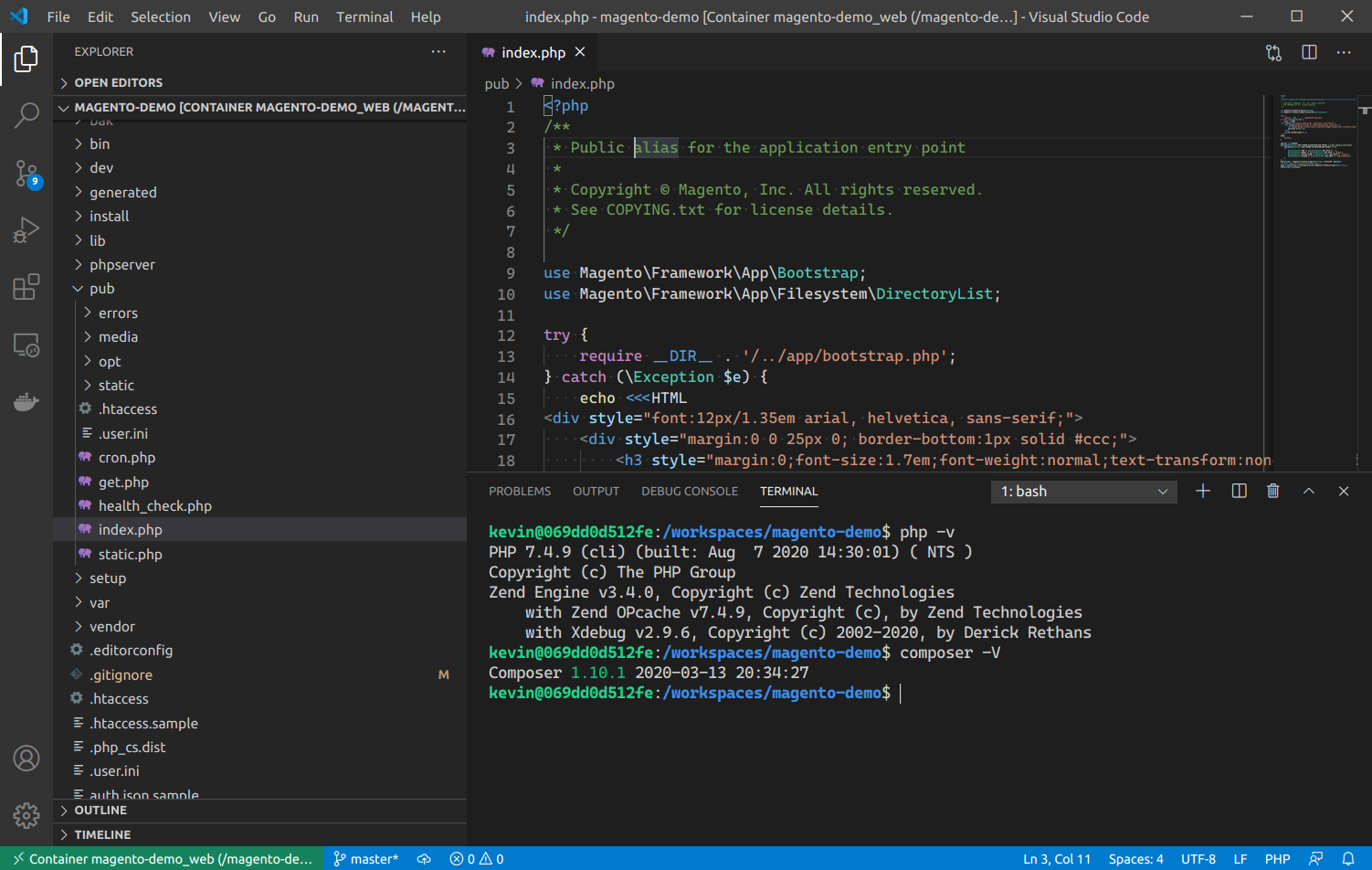Open the Go menu
1372x870 pixels.
(267, 16)
